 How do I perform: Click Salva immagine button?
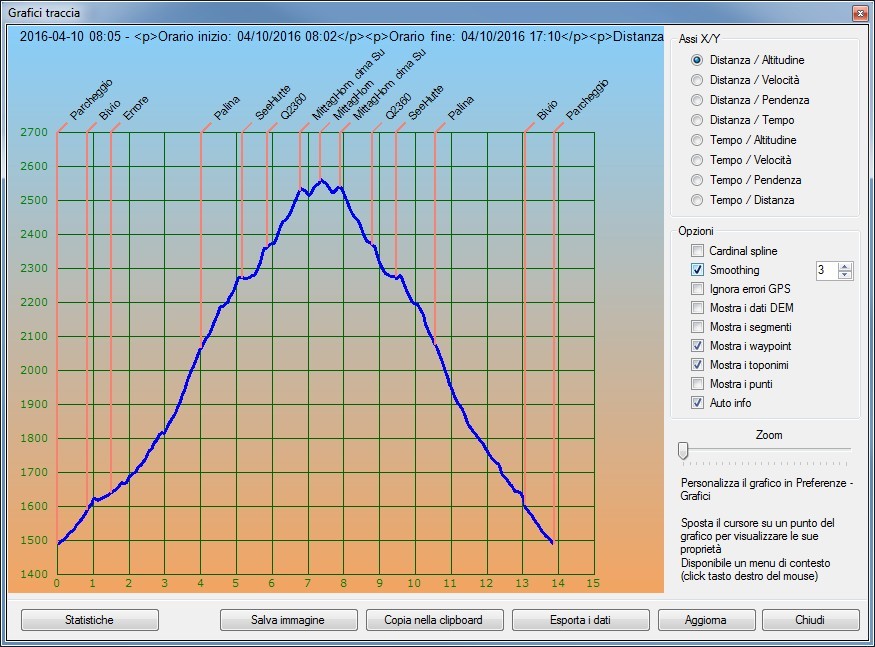click(289, 620)
